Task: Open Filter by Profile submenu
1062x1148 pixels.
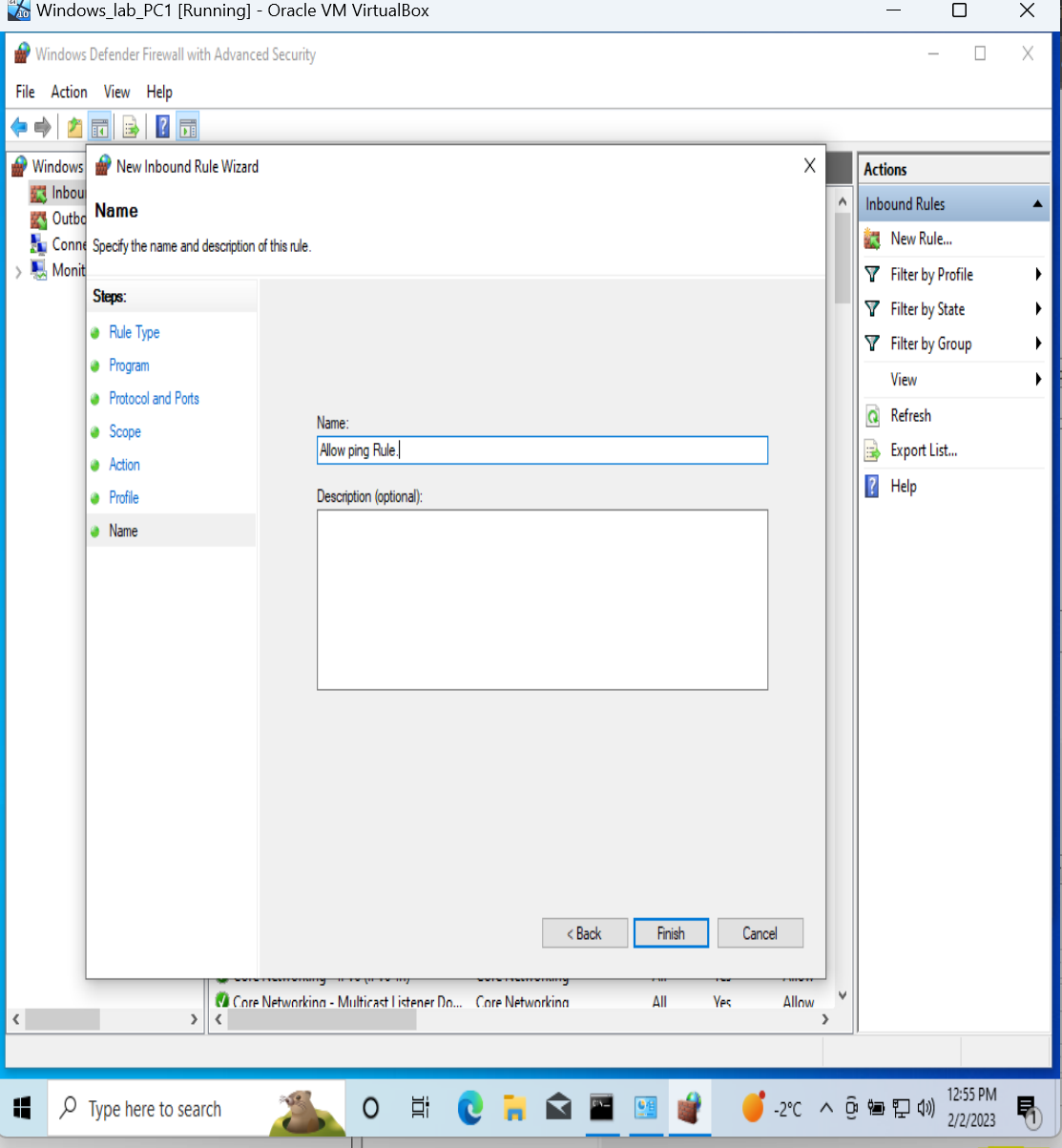Action: click(953, 275)
